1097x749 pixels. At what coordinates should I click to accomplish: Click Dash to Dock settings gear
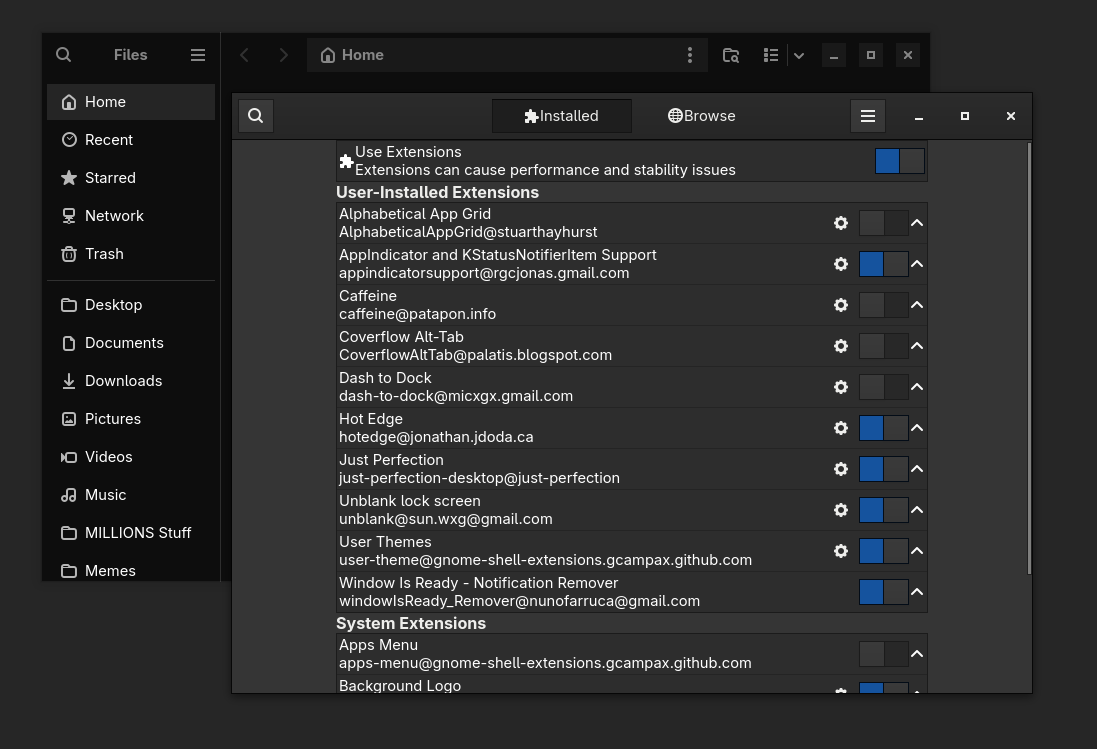(841, 387)
